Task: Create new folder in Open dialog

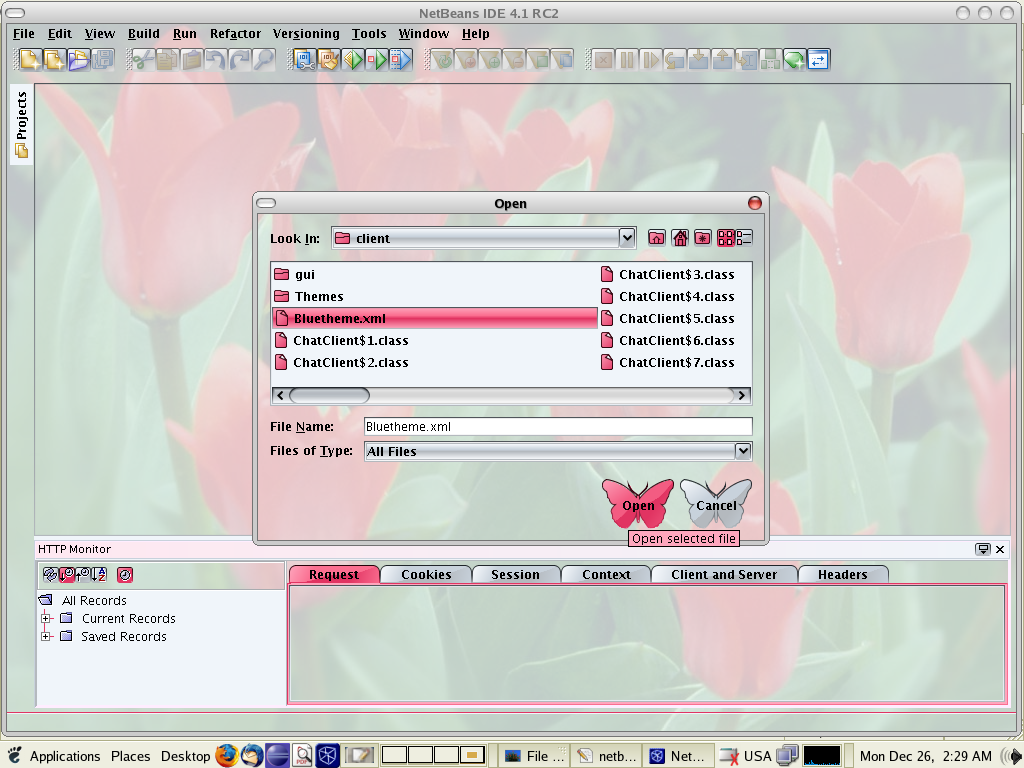Action: [703, 238]
